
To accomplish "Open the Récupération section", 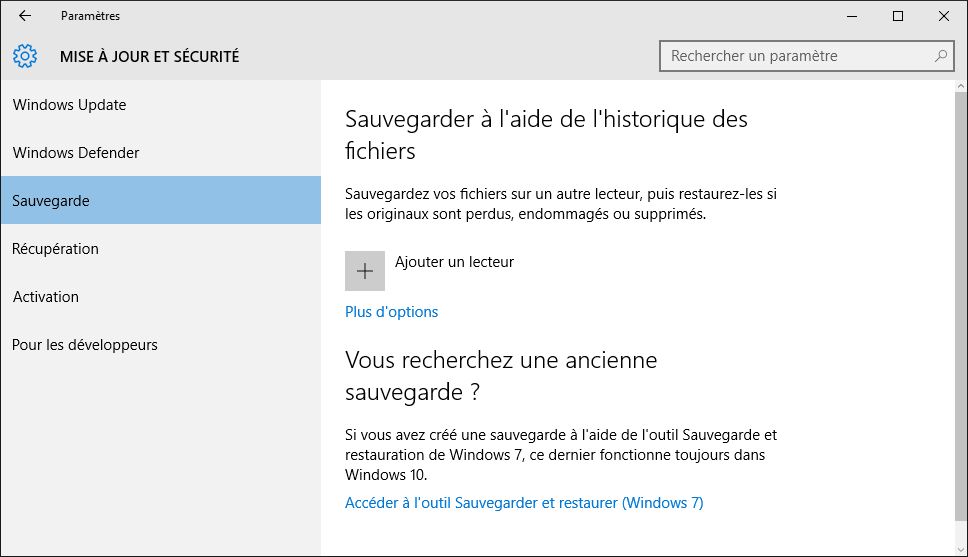I will [56, 249].
